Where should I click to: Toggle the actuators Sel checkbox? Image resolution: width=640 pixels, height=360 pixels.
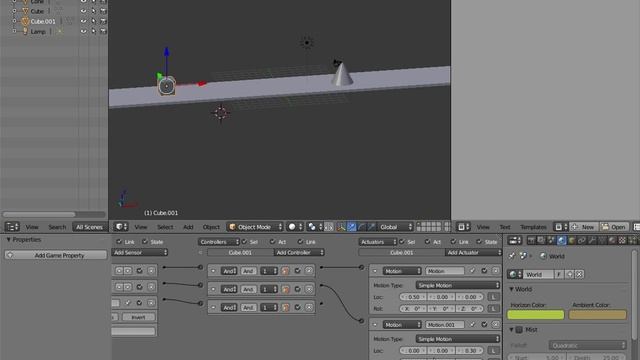402,242
